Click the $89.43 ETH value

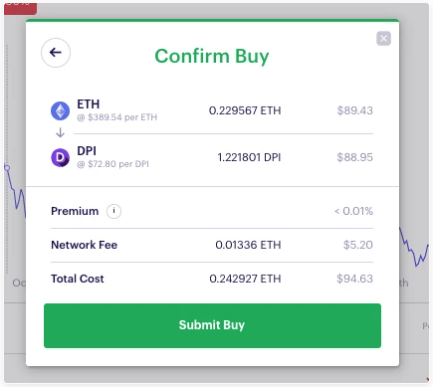355,110
